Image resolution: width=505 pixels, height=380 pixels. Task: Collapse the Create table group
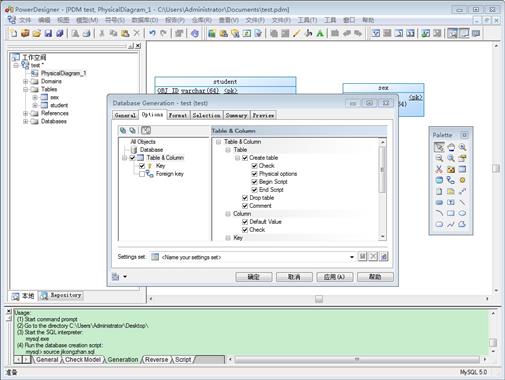pyautogui.click(x=237, y=158)
